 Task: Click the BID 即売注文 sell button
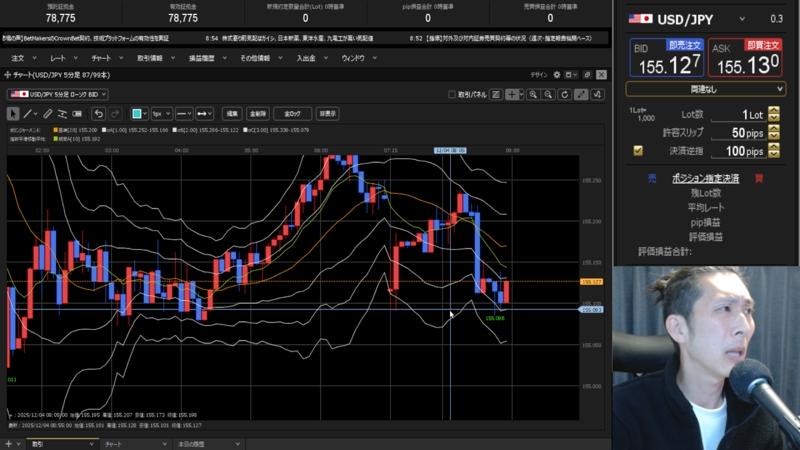click(x=666, y=58)
